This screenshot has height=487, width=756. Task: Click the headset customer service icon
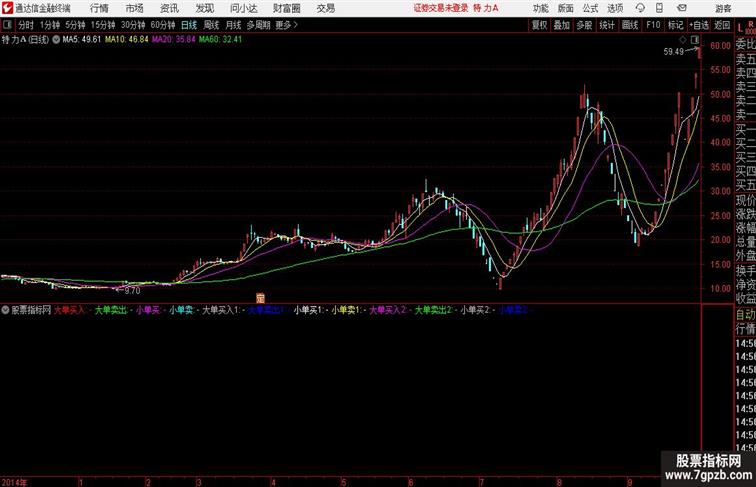click(640, 8)
